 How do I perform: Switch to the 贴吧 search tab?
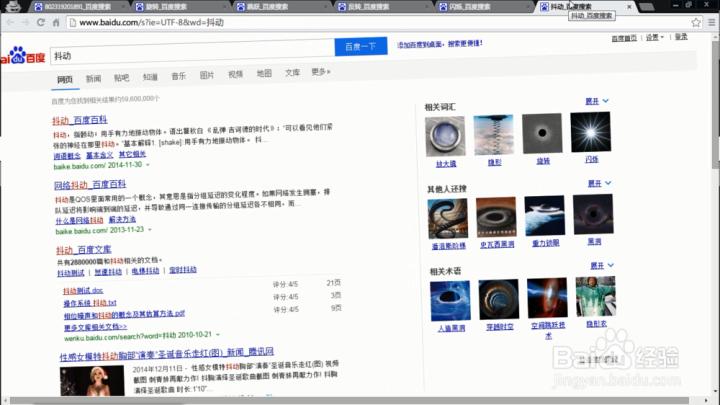coord(122,78)
